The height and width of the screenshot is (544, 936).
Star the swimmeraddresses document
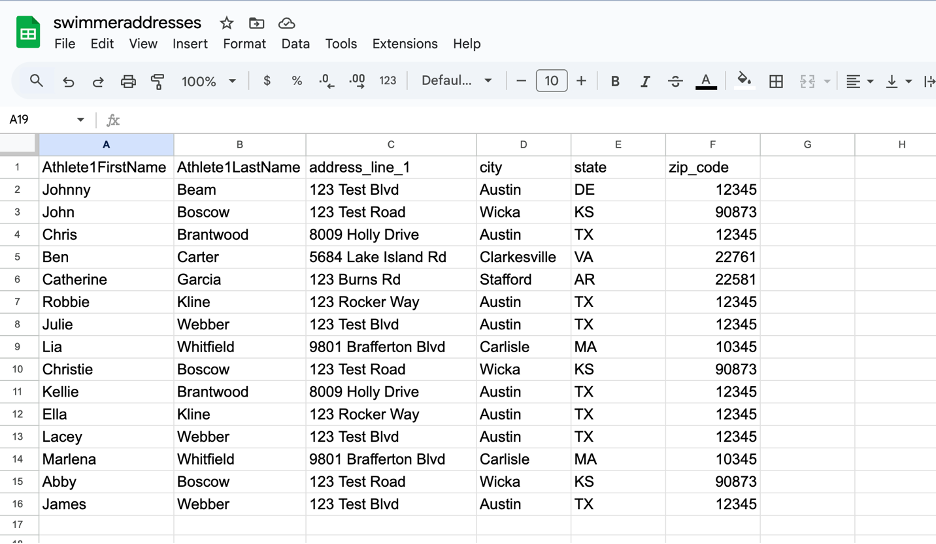[x=227, y=23]
